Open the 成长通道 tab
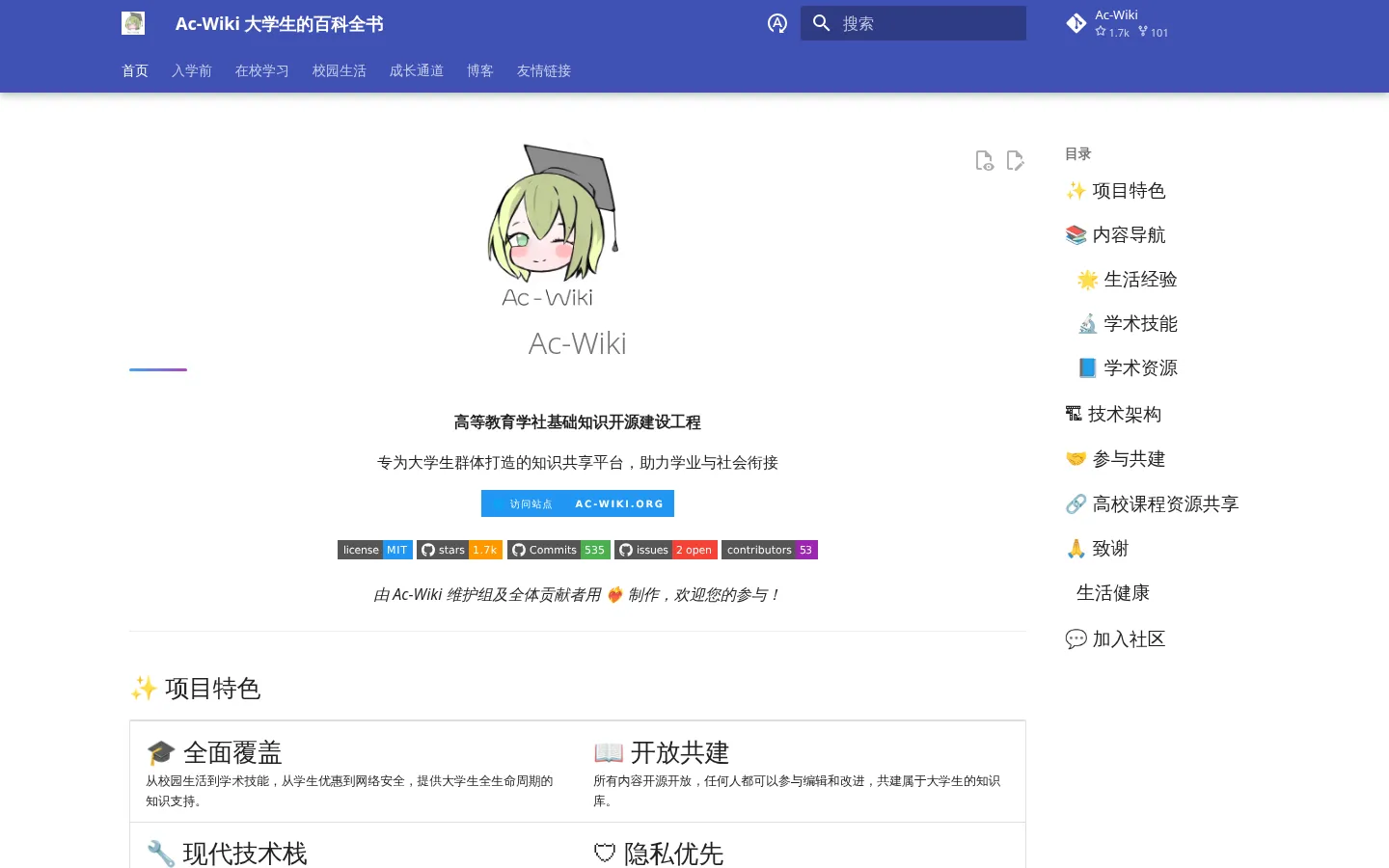Viewport: 1389px width, 868px height. click(417, 70)
